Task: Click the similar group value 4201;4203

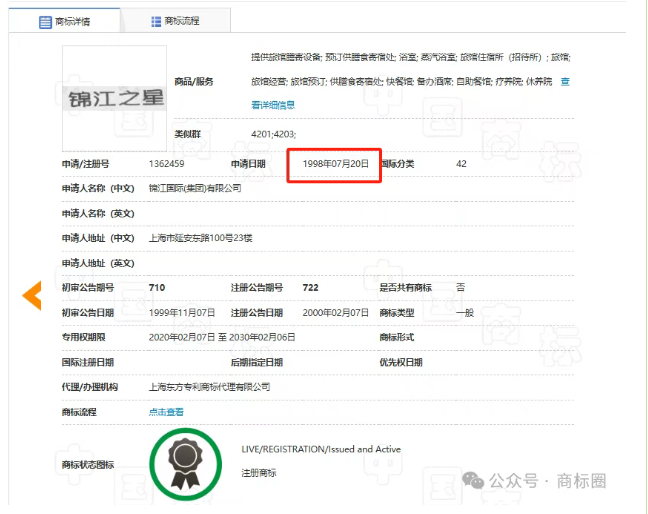Action: 273,134
